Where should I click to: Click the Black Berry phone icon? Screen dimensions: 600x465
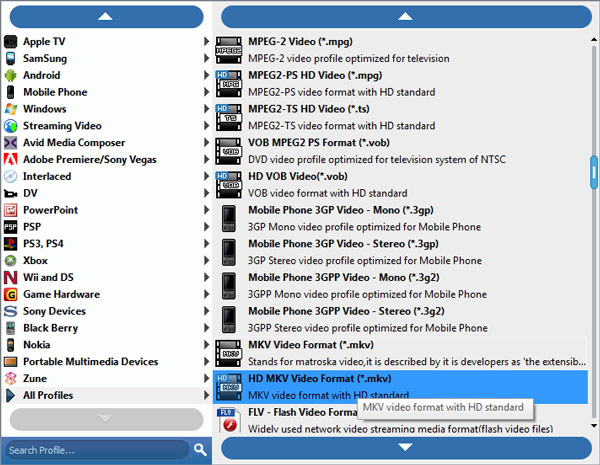(x=10, y=328)
